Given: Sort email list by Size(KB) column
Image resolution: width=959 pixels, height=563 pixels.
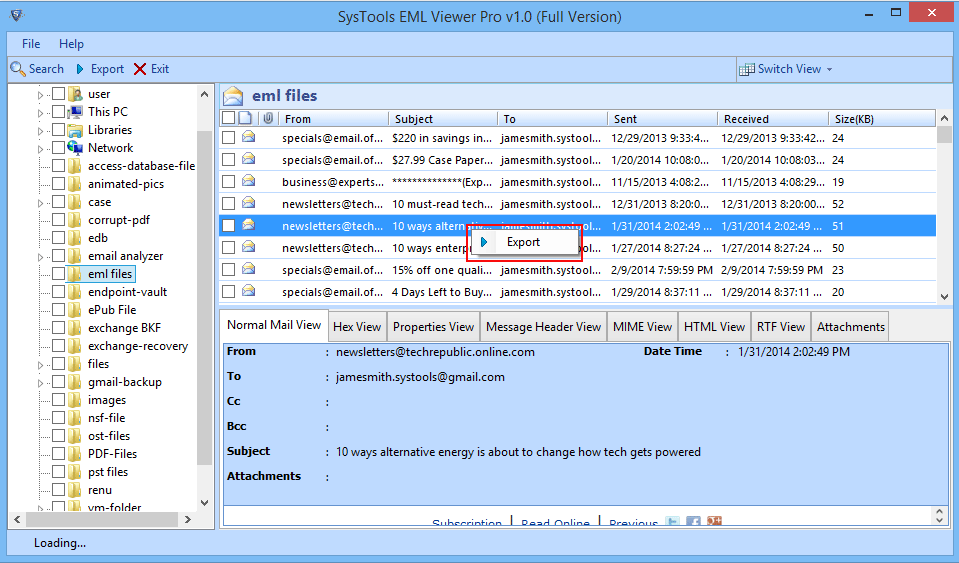Looking at the screenshot, I should point(882,119).
